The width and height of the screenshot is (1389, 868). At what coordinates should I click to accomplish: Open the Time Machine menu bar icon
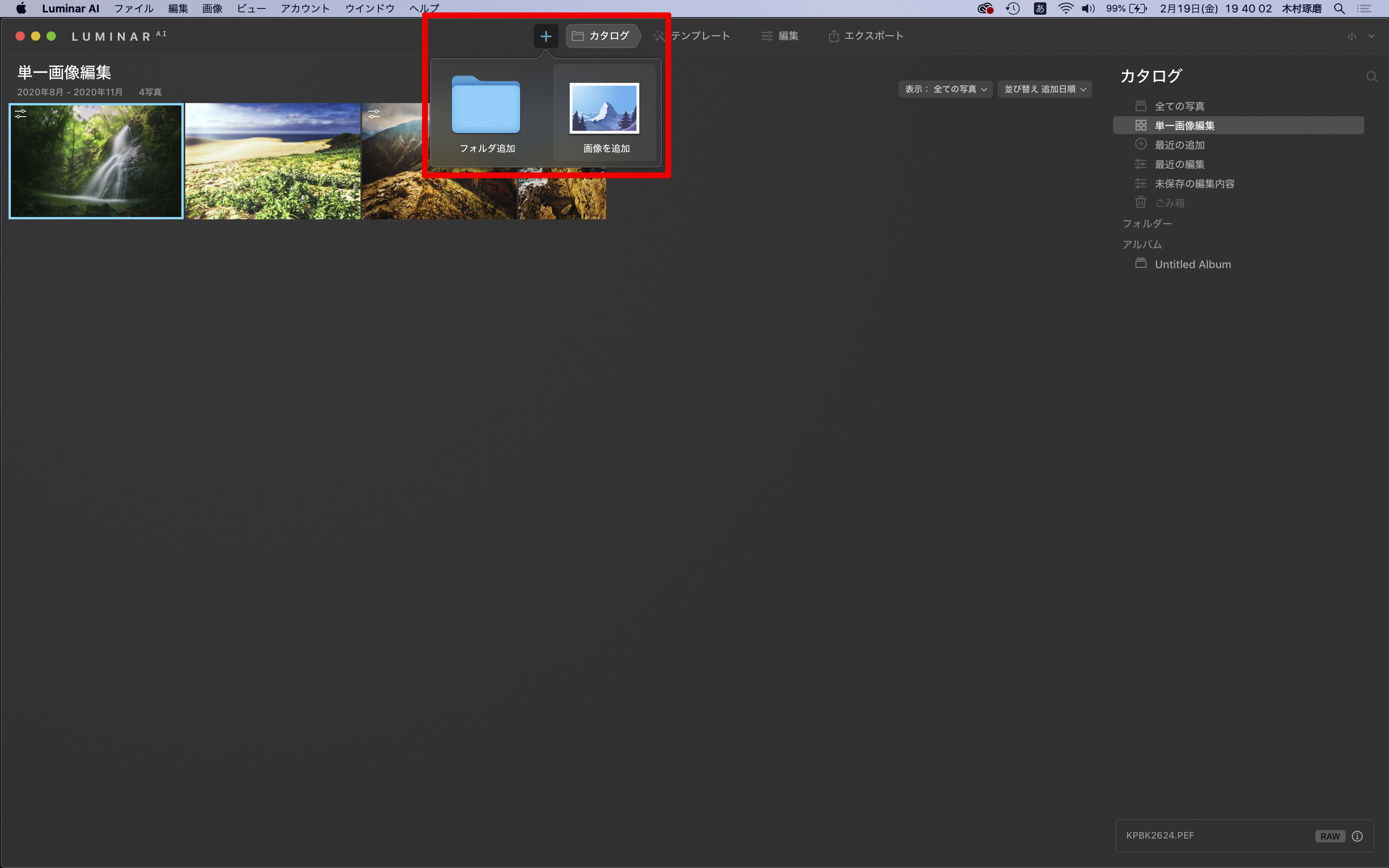pyautogui.click(x=1012, y=9)
